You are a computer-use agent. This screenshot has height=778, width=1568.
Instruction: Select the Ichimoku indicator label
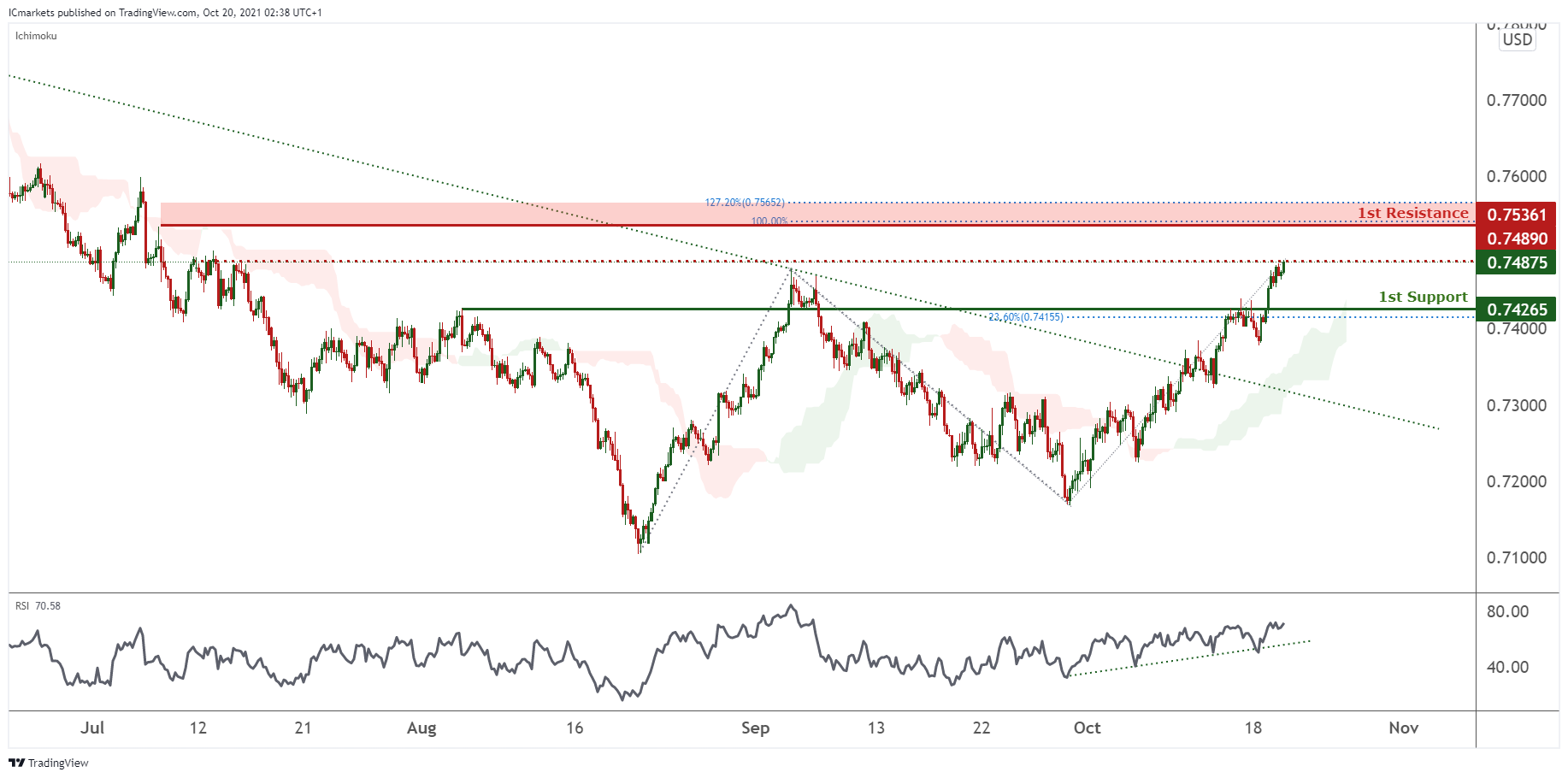point(36,36)
